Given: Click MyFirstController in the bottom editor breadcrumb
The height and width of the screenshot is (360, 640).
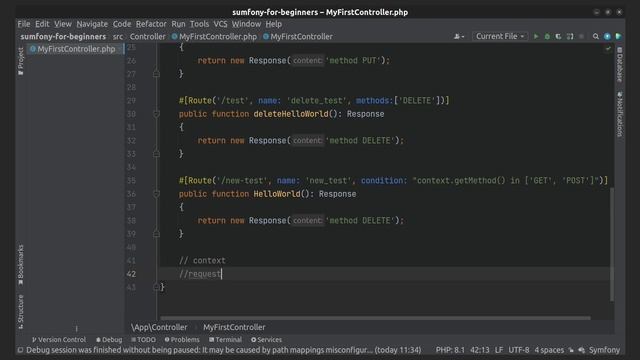Looking at the screenshot, I should pos(234,327).
